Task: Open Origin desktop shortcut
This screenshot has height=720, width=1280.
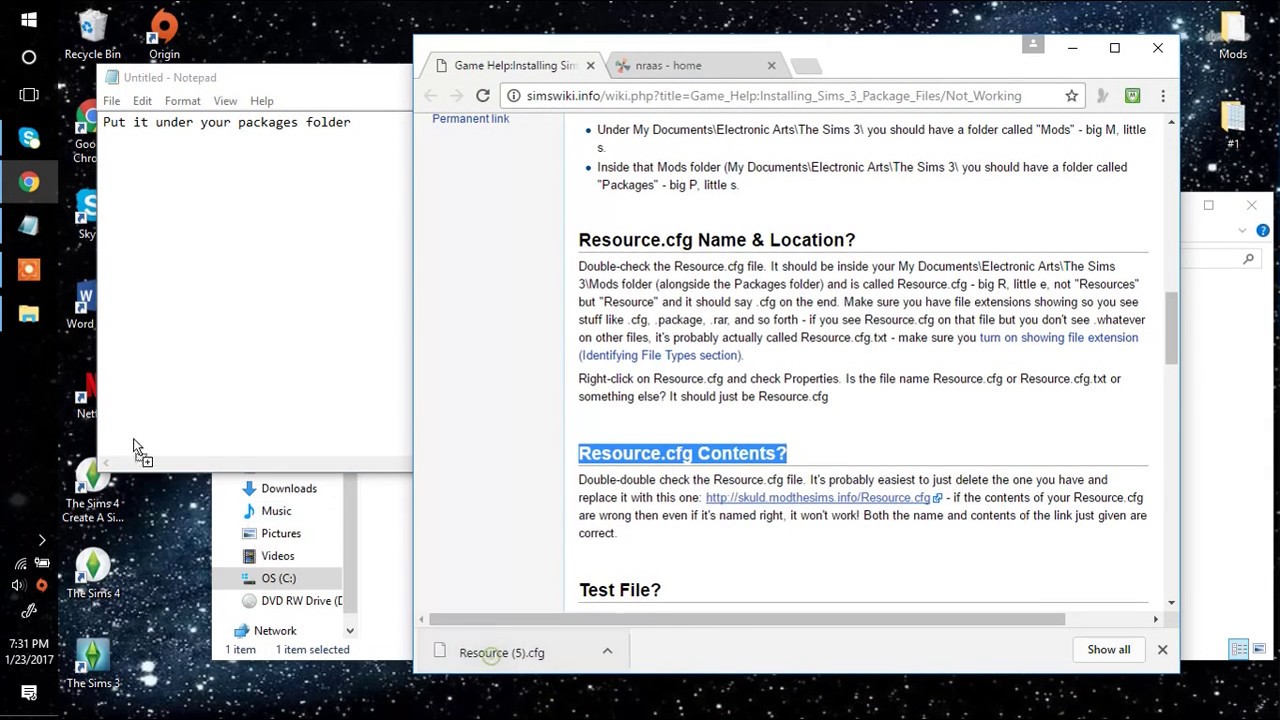Action: pyautogui.click(x=164, y=35)
